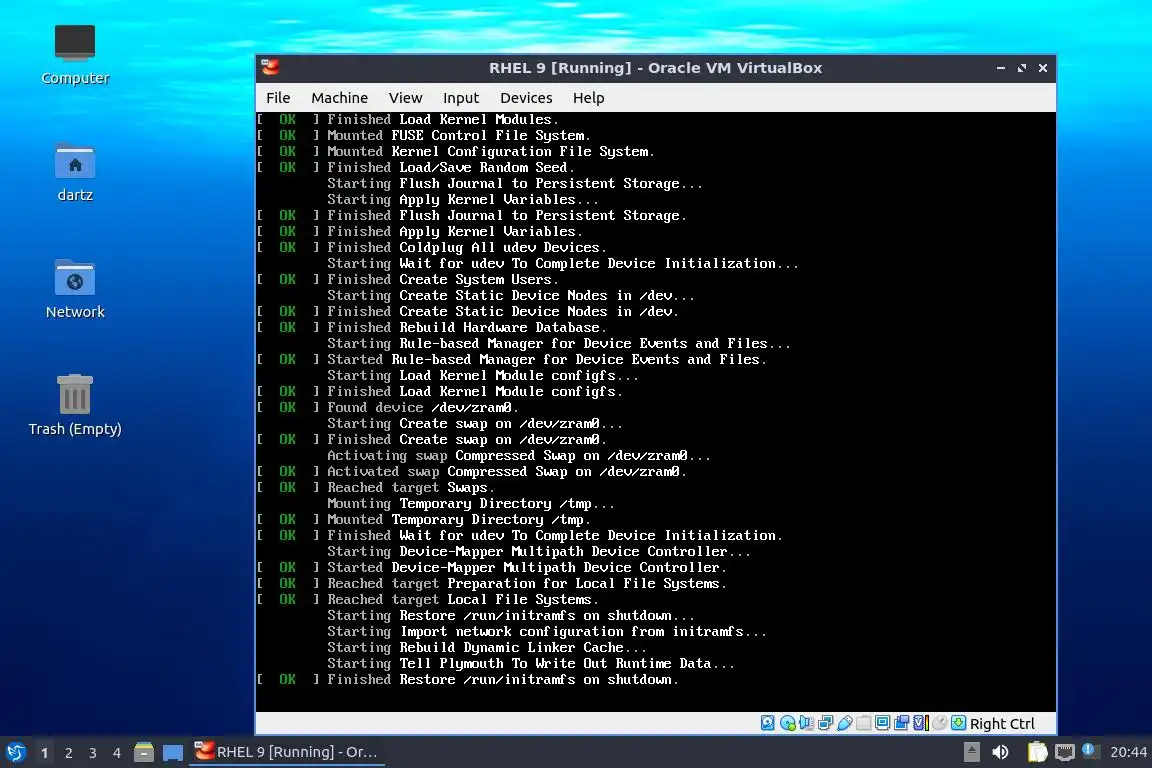
Task: Open the Devices menu
Action: [526, 98]
